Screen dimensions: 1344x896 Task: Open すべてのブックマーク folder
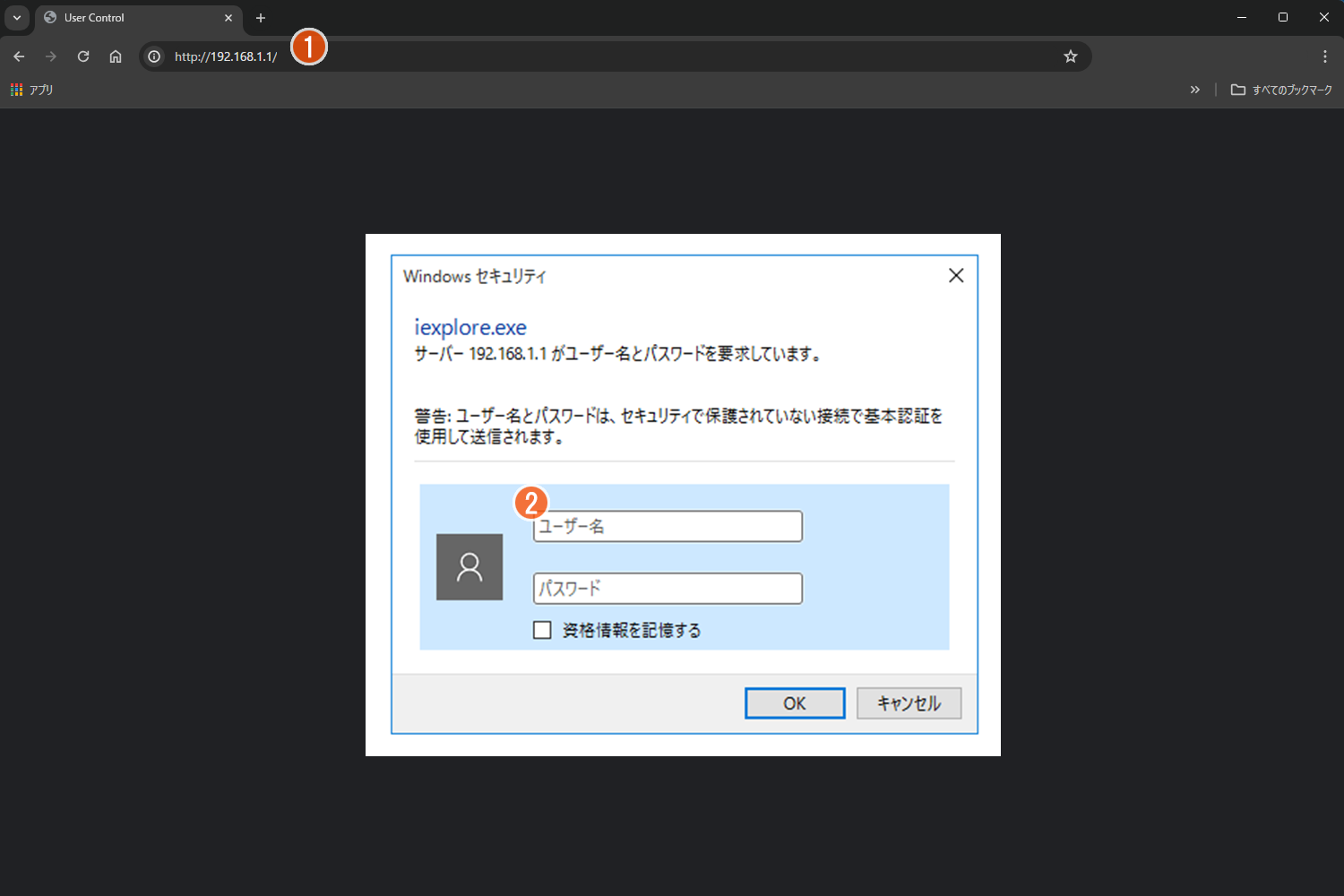pyautogui.click(x=1281, y=90)
